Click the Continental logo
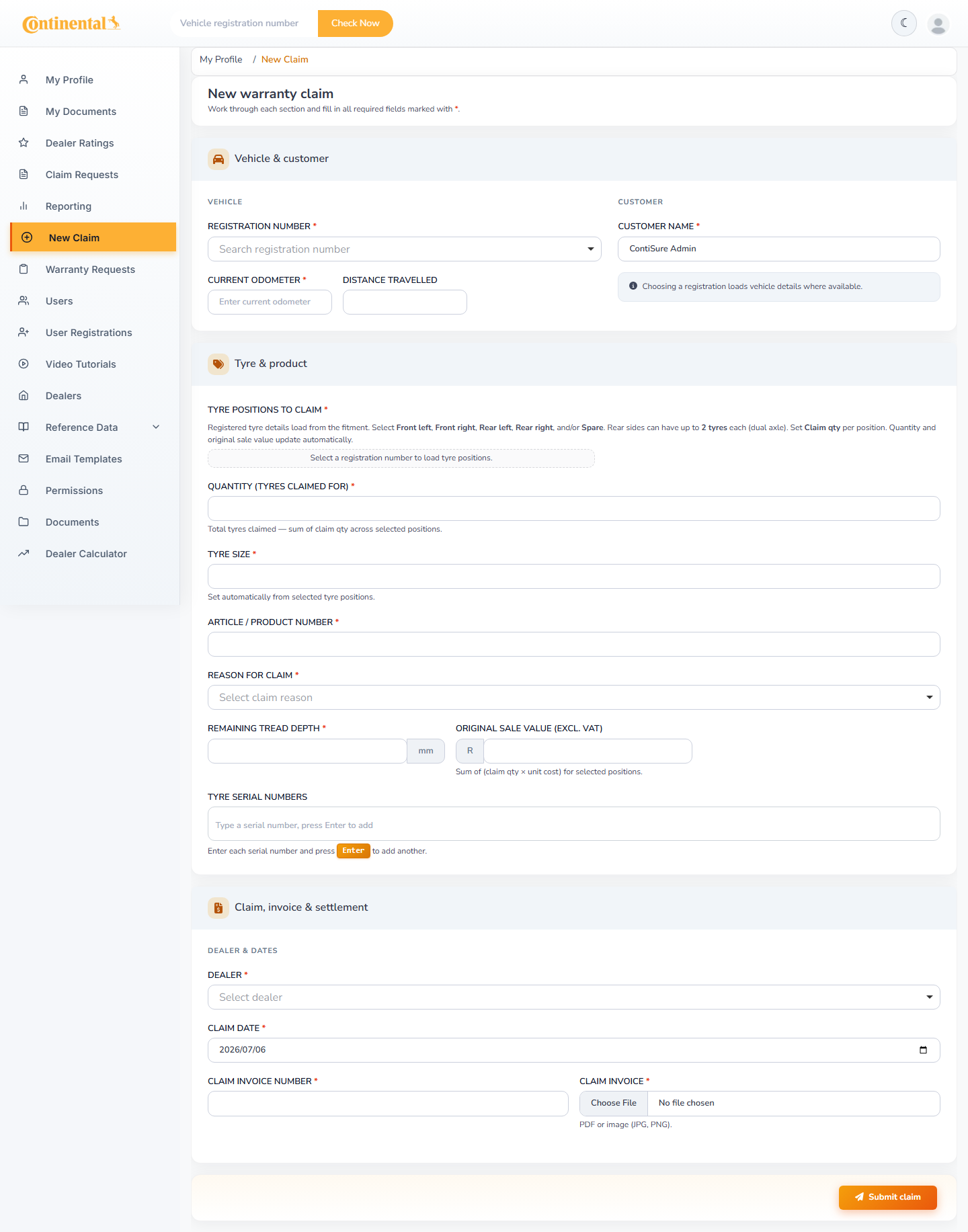This screenshot has height=1232, width=968. point(71,24)
